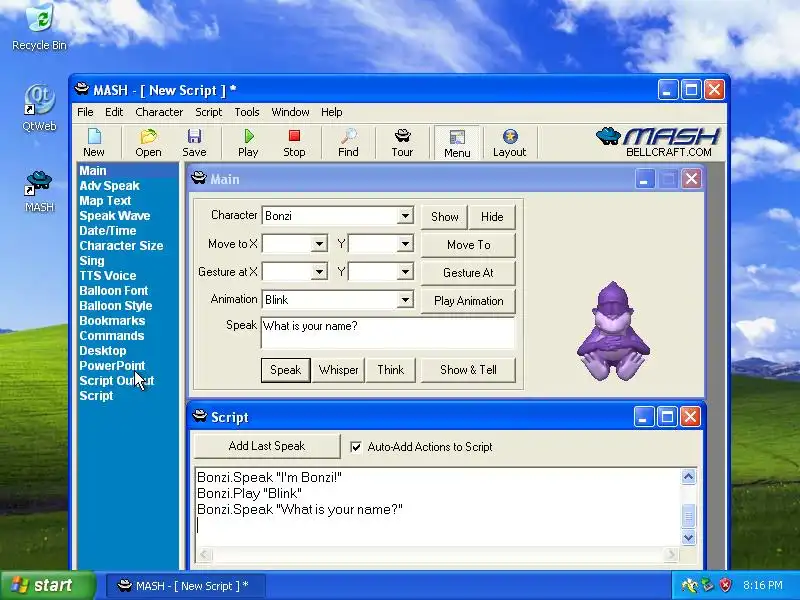Select Date/Time in the sidebar
This screenshot has height=600, width=800.
pos(108,231)
